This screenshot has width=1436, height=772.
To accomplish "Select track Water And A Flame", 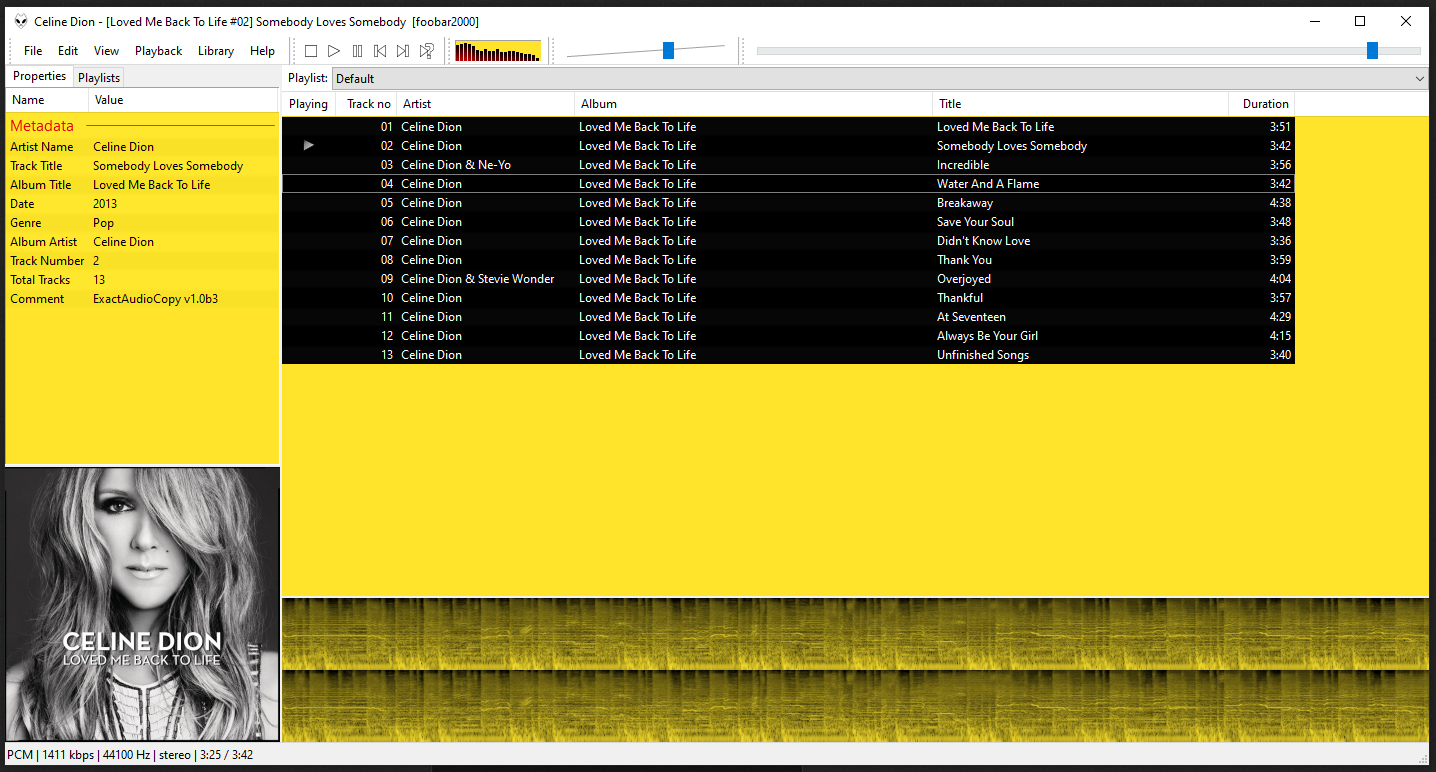I will (x=788, y=184).
